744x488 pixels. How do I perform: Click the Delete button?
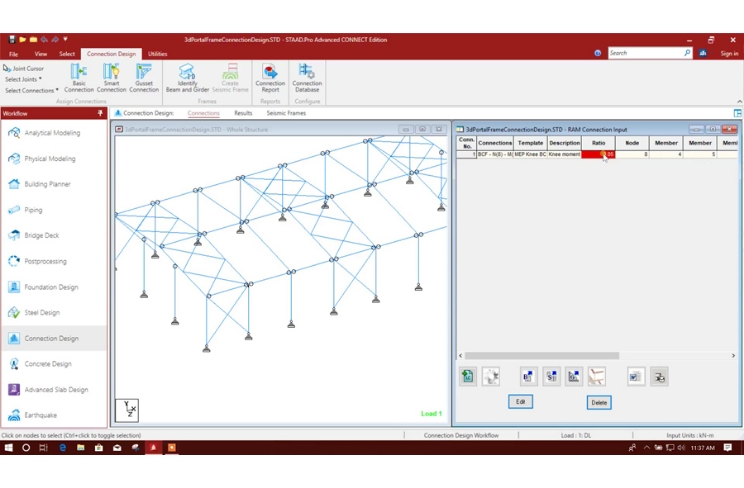[599, 403]
